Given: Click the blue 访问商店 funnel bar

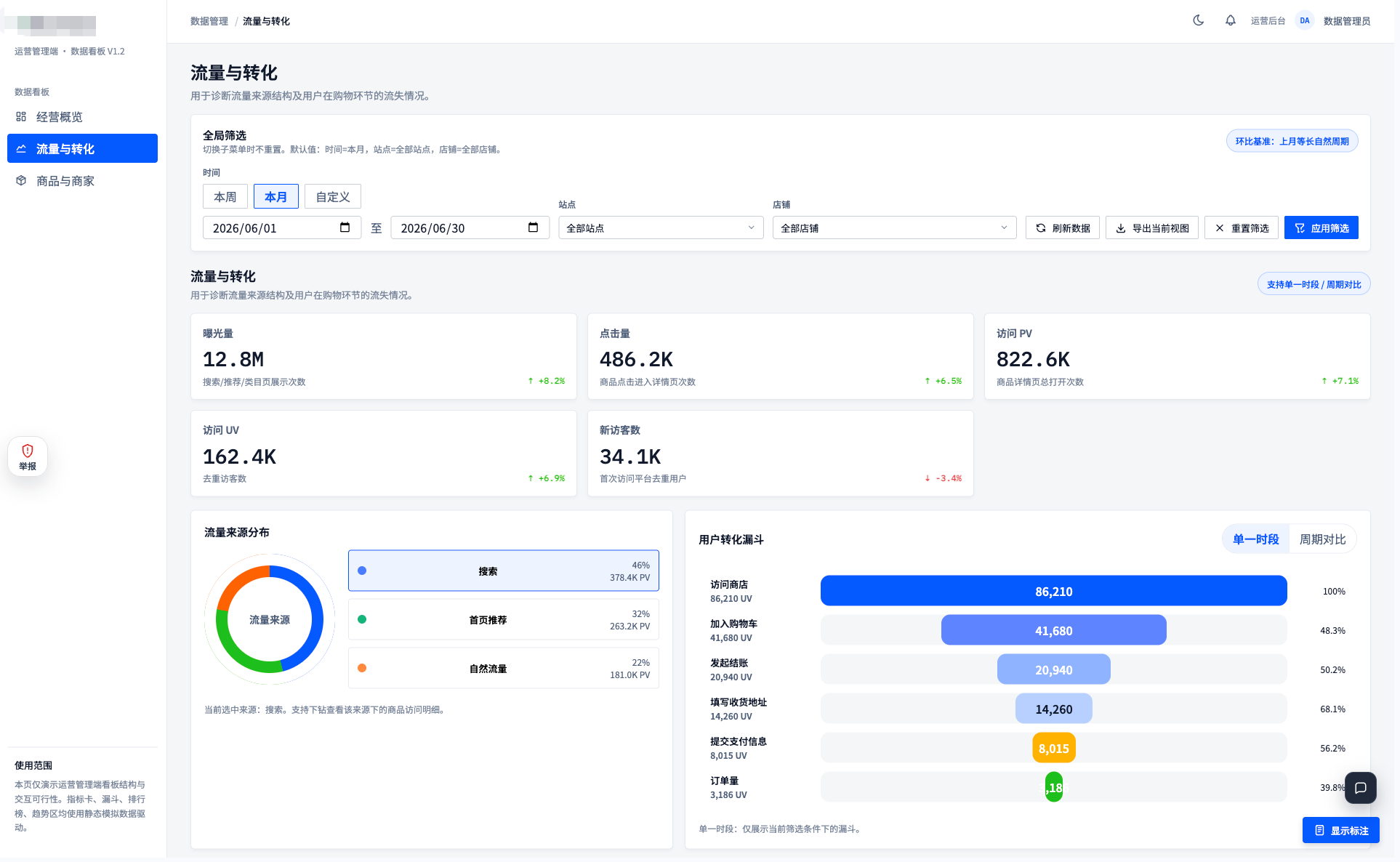Looking at the screenshot, I should (x=1053, y=591).
